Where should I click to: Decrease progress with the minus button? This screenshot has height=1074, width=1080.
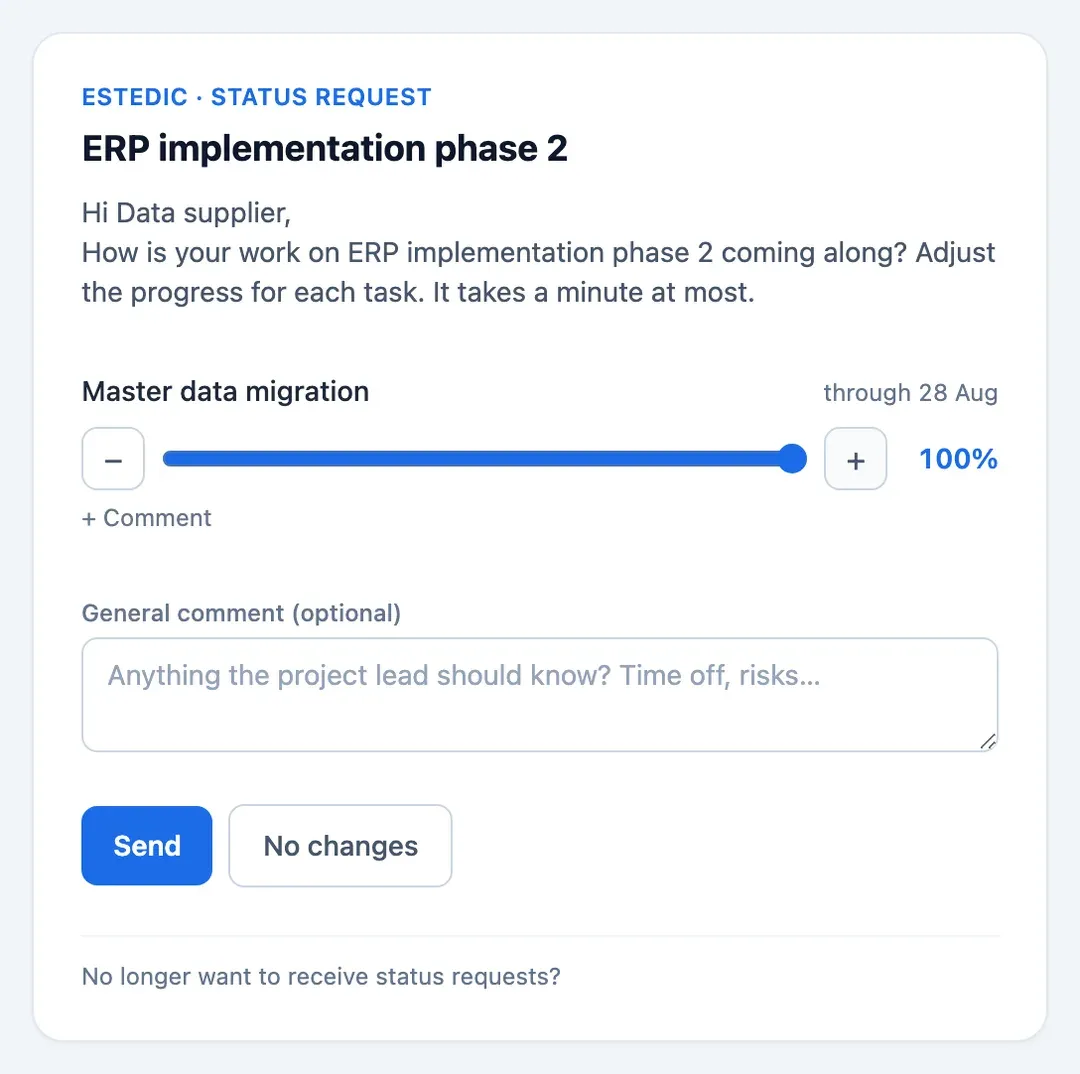click(113, 459)
